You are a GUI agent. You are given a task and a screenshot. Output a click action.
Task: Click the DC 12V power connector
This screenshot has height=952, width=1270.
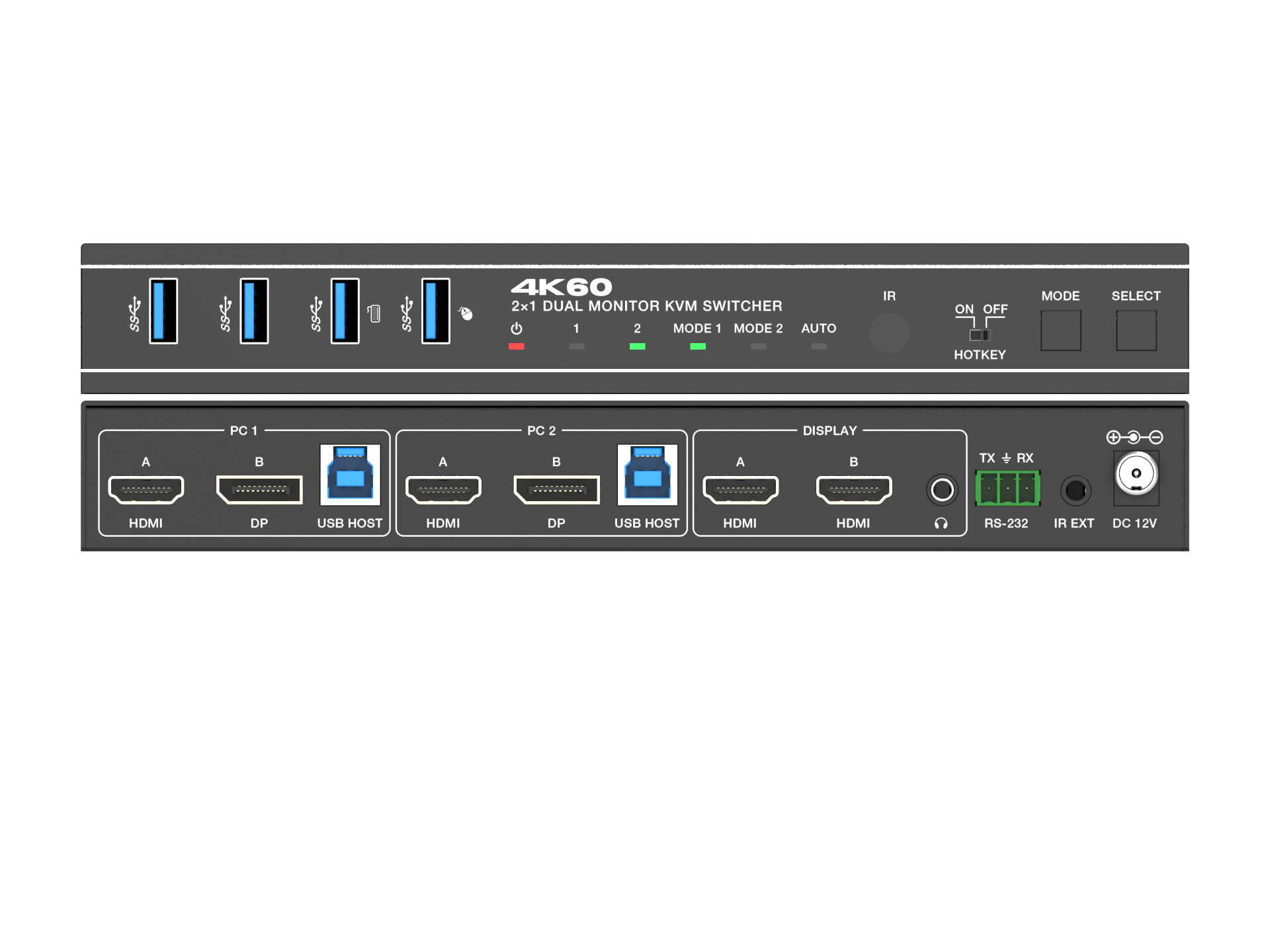coord(1135,475)
